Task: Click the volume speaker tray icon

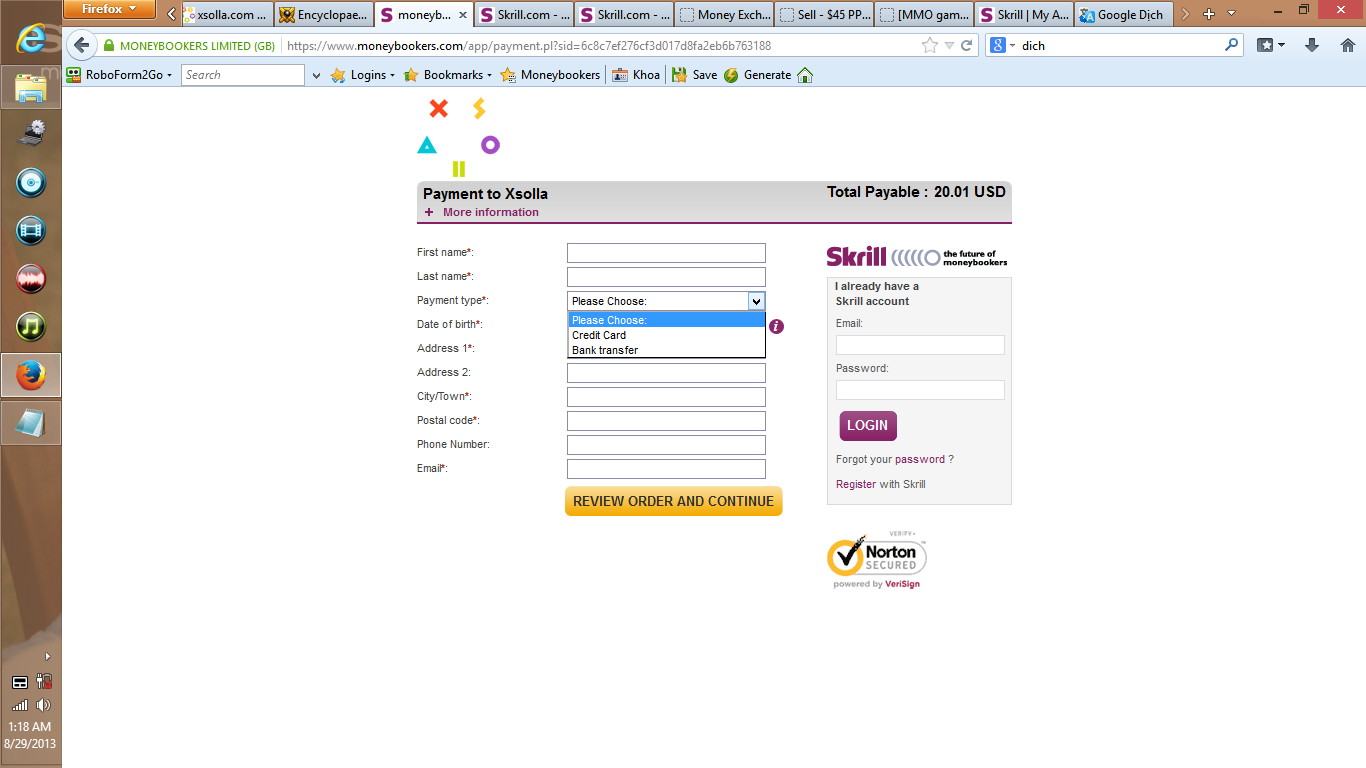Action: point(43,705)
